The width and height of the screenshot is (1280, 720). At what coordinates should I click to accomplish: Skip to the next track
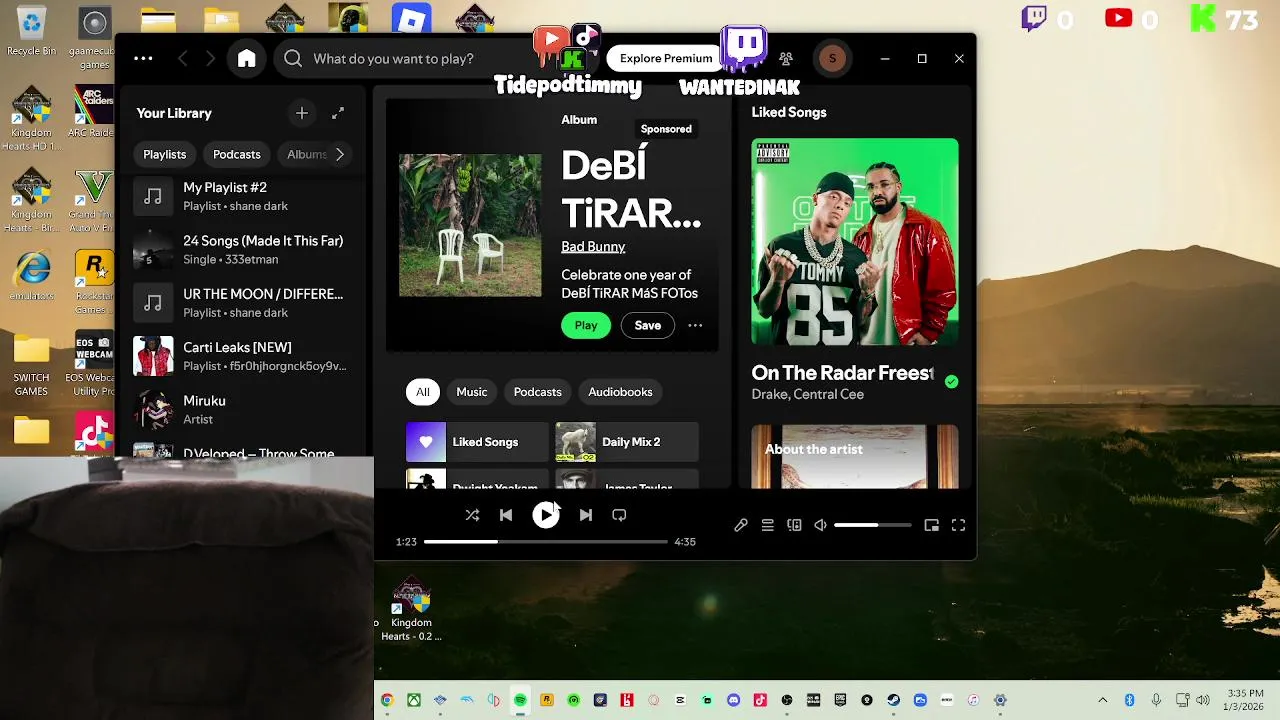[x=586, y=515]
